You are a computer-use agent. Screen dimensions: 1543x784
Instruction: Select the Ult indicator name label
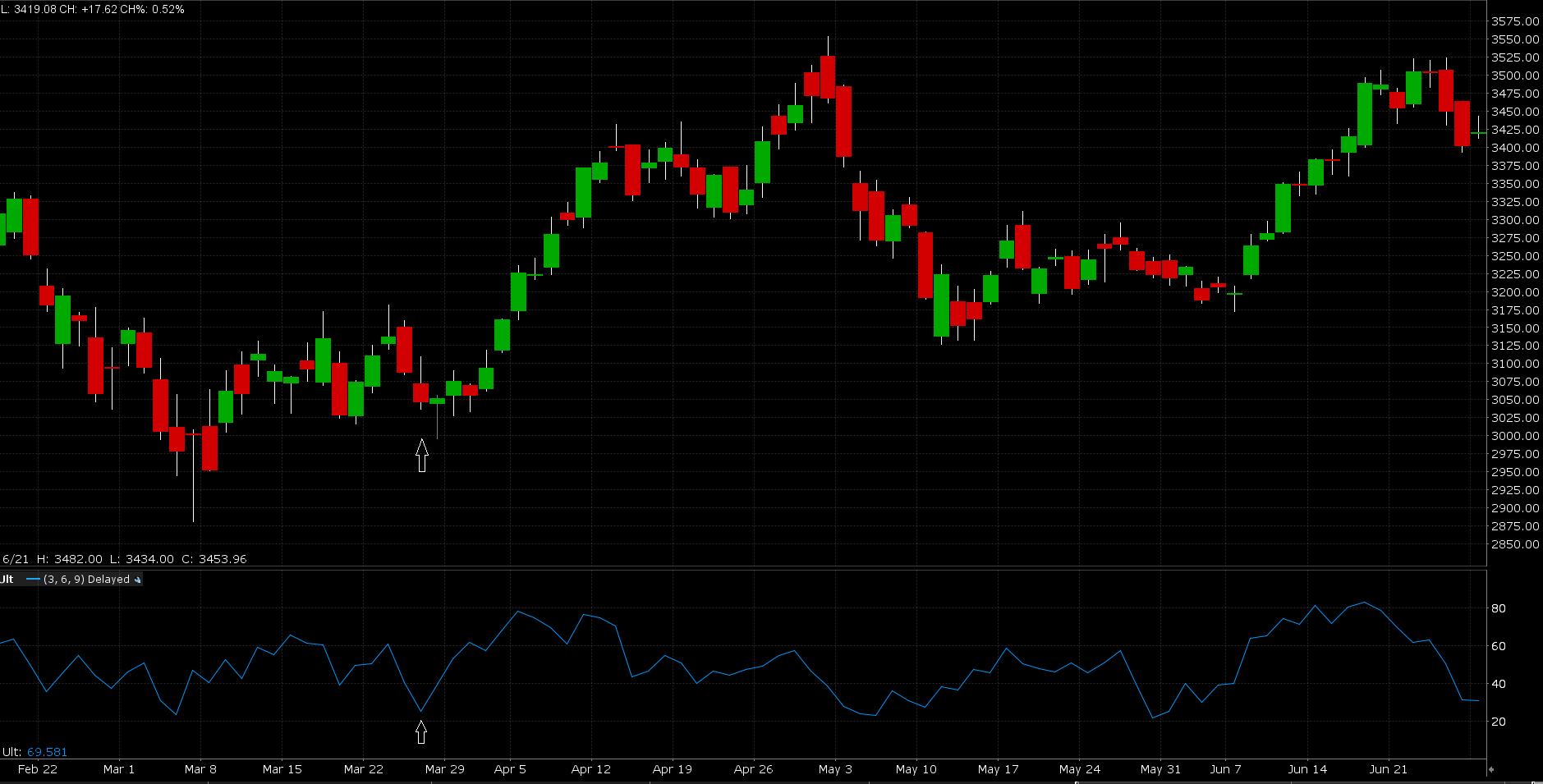click(7, 580)
